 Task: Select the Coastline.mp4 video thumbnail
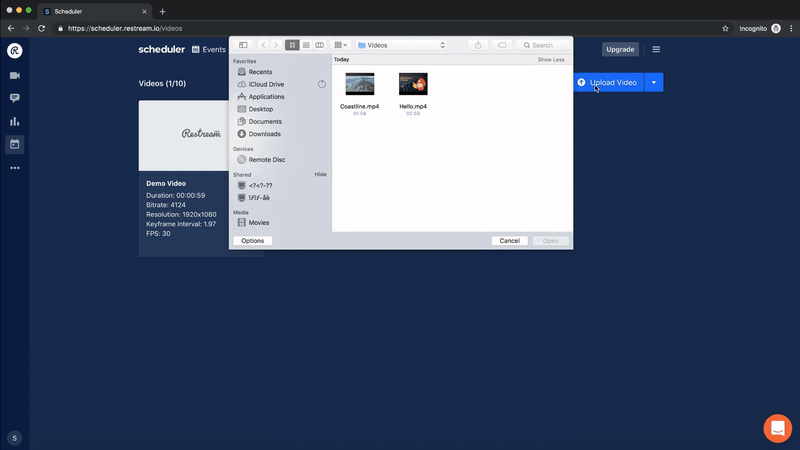(x=360, y=84)
